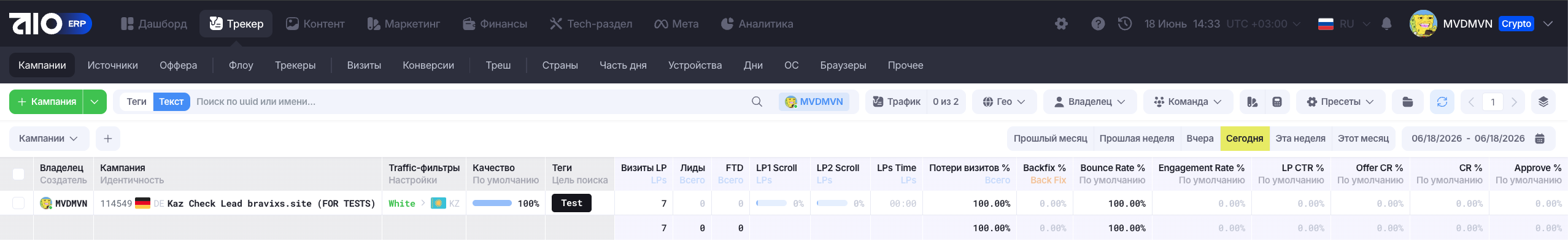Open the folder icon button
Image resolution: width=1568 pixels, height=249 pixels.
pyautogui.click(x=1408, y=102)
